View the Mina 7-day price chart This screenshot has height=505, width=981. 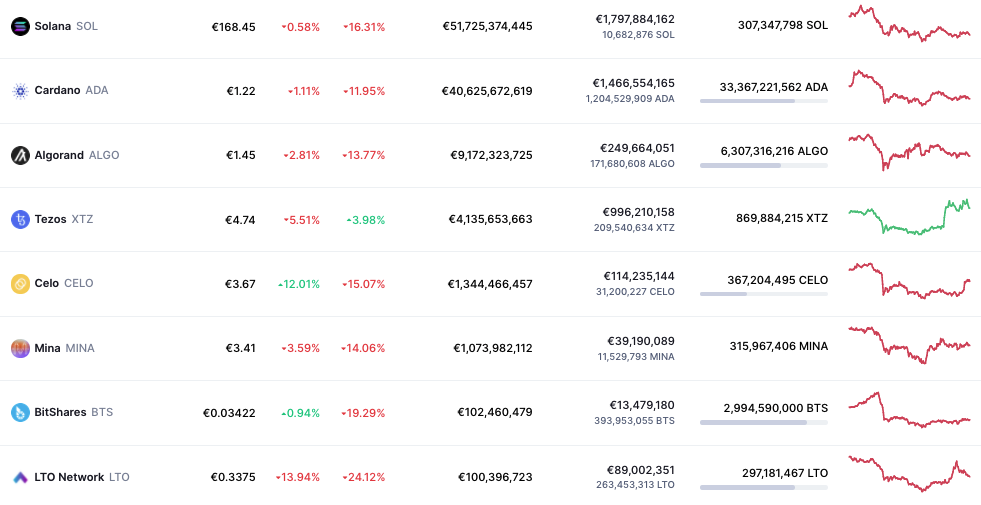(909, 345)
